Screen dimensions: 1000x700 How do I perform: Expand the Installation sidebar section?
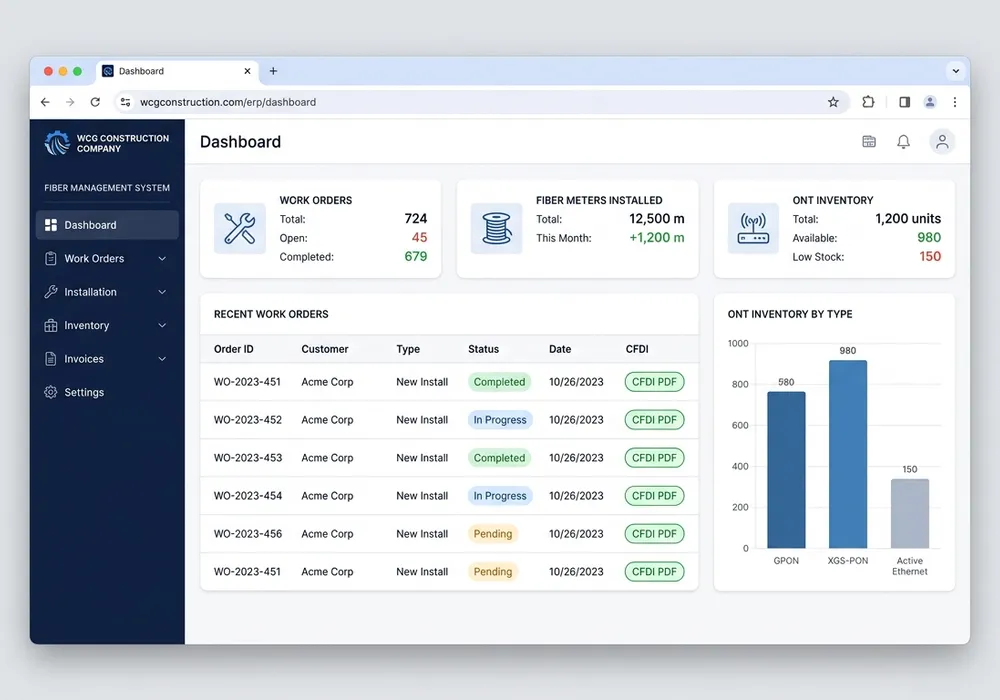107,292
